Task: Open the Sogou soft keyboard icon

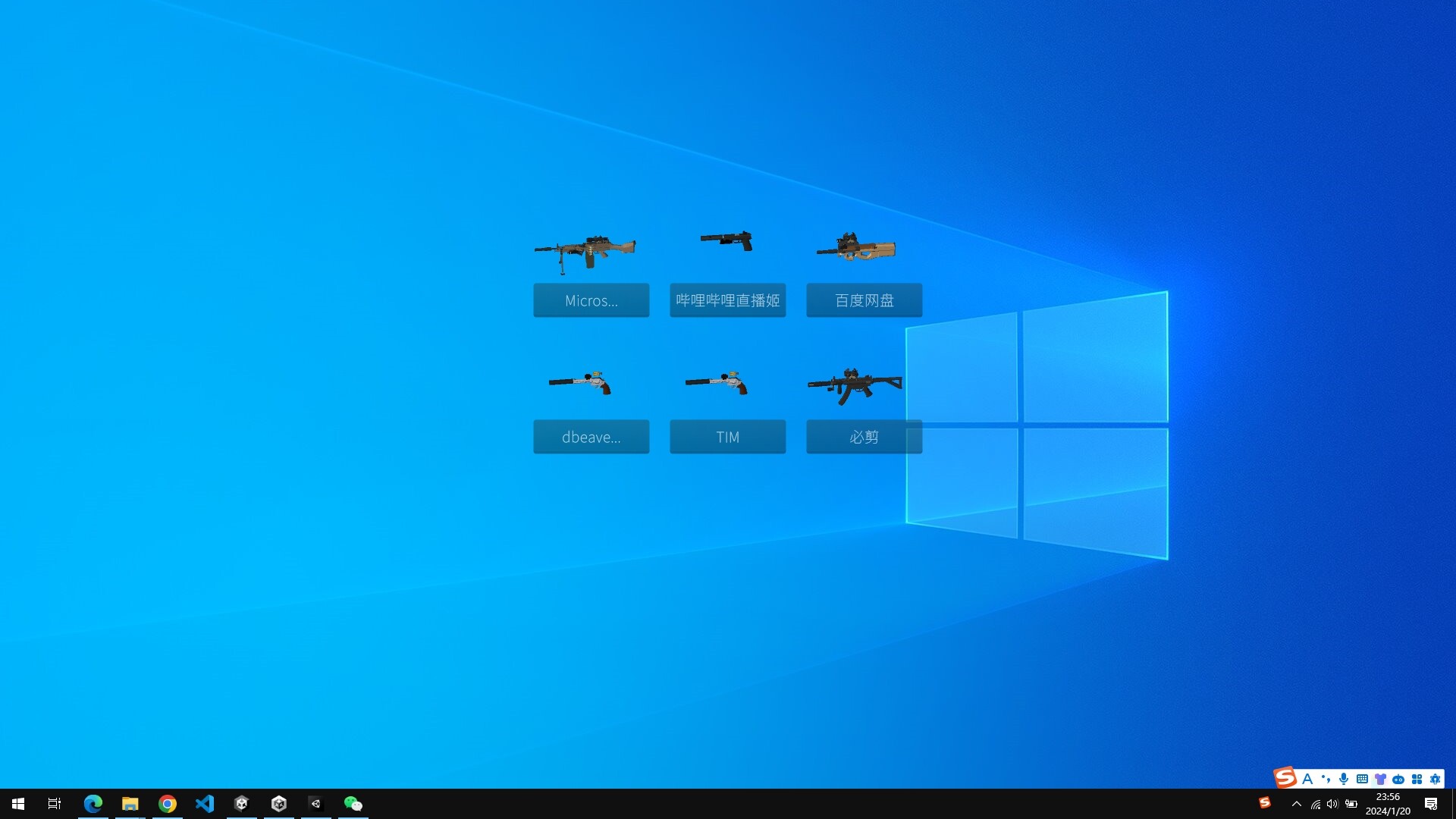Action: 1363,779
